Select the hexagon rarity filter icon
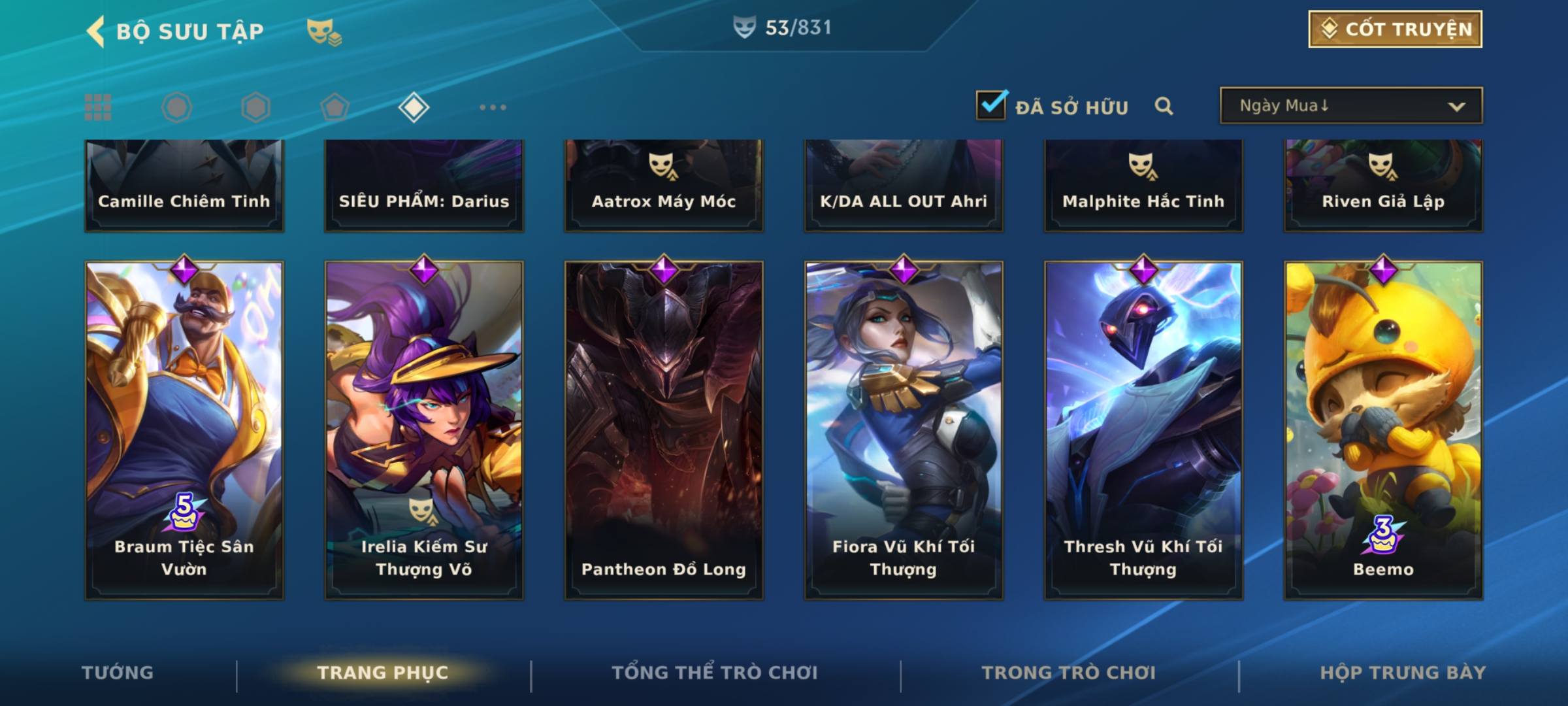 255,107
